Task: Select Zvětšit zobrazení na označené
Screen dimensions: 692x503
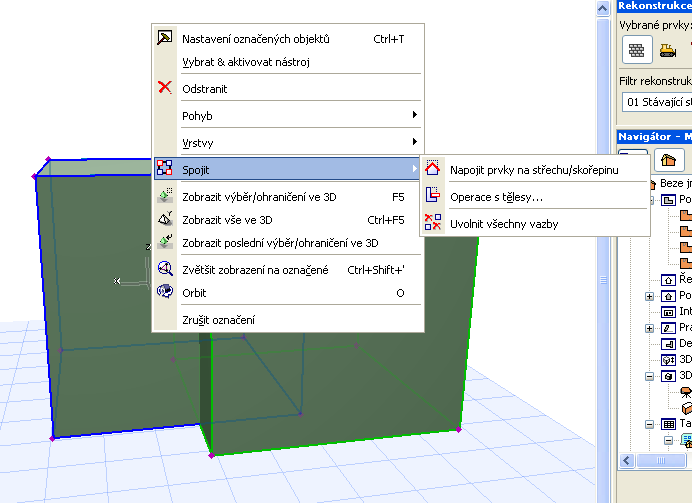Action: click(289, 270)
